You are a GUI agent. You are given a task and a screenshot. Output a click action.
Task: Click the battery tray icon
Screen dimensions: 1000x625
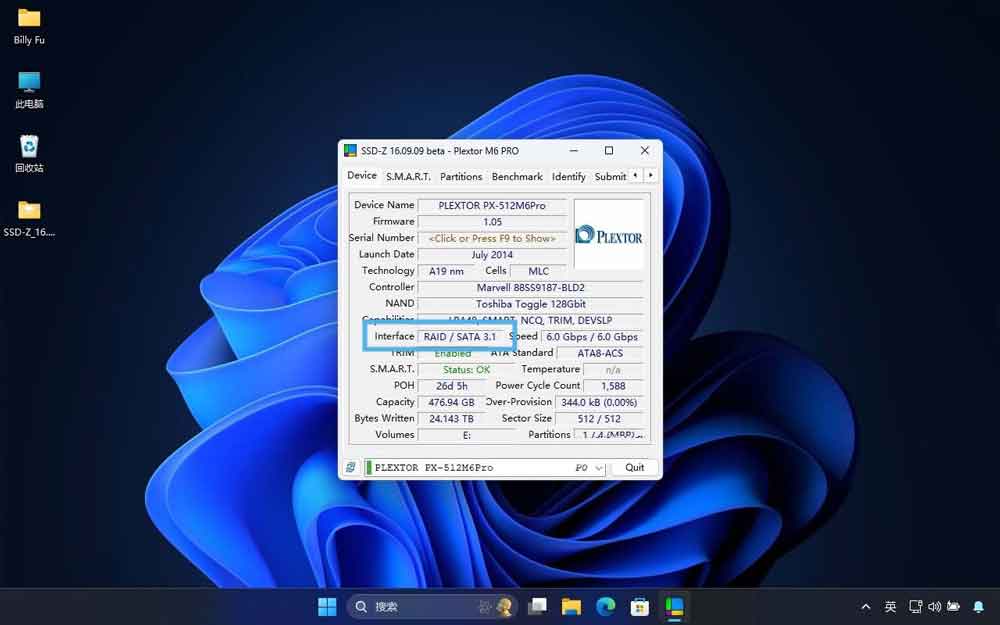tap(953, 607)
